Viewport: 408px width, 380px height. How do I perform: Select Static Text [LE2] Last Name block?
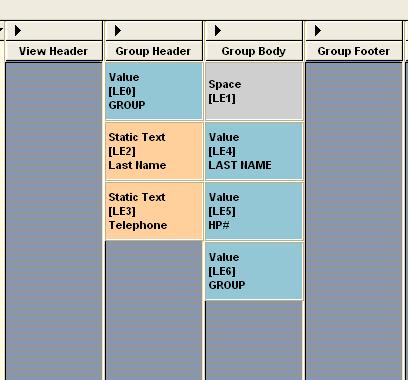coord(154,151)
